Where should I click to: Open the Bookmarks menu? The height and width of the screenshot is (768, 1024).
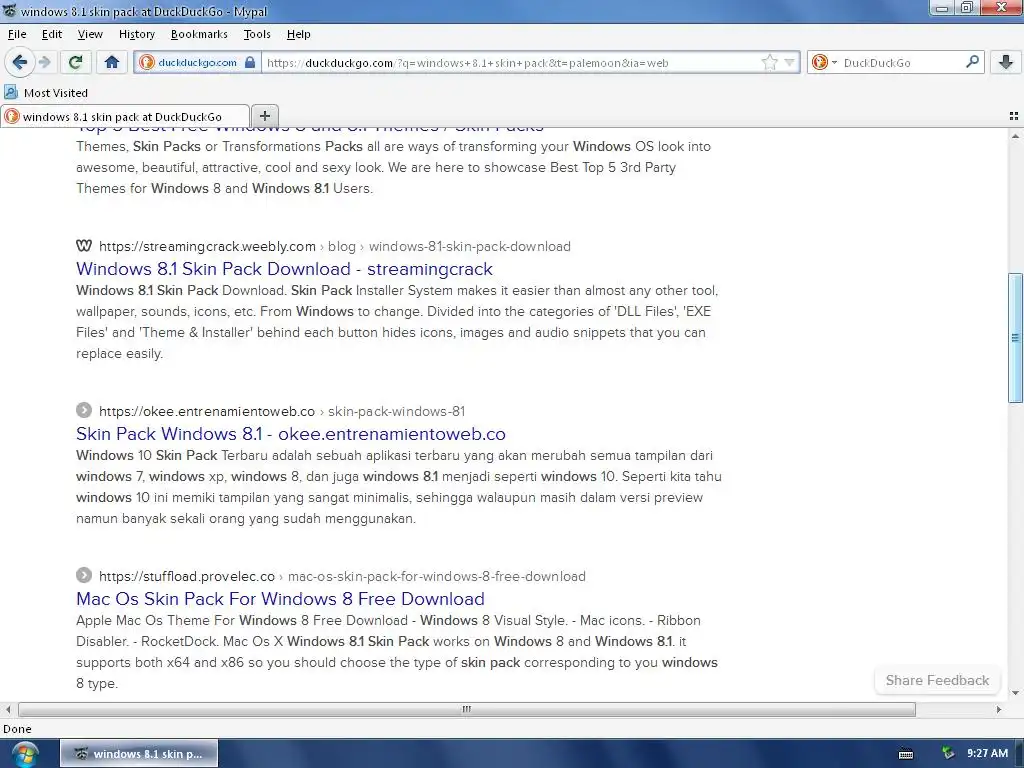199,34
